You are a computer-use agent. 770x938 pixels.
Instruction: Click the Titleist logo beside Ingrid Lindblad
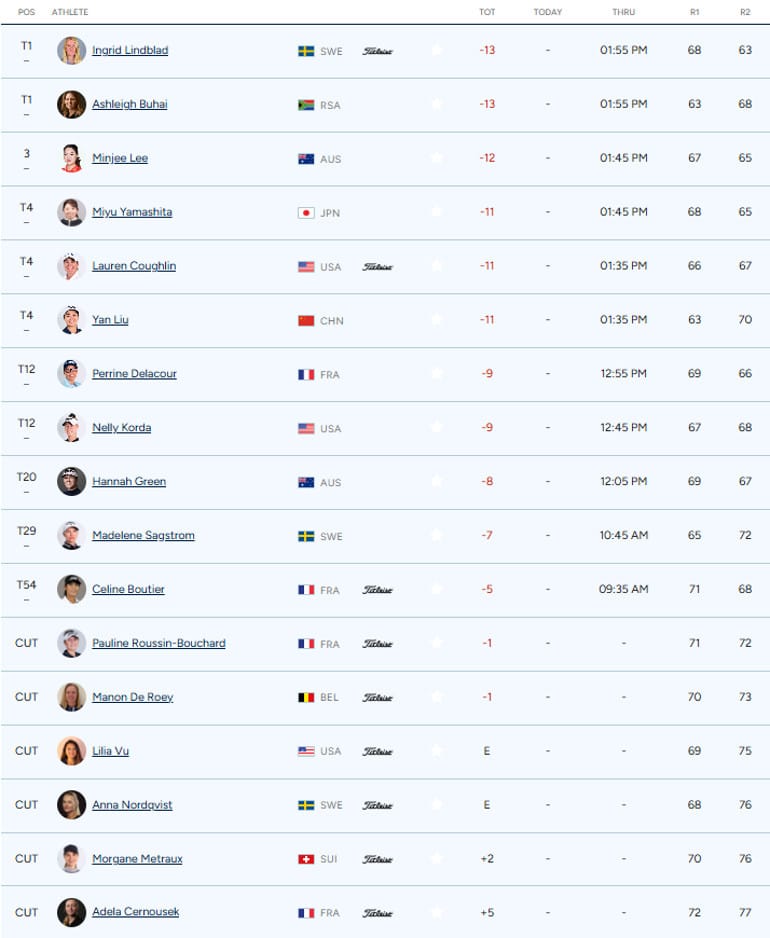[377, 51]
